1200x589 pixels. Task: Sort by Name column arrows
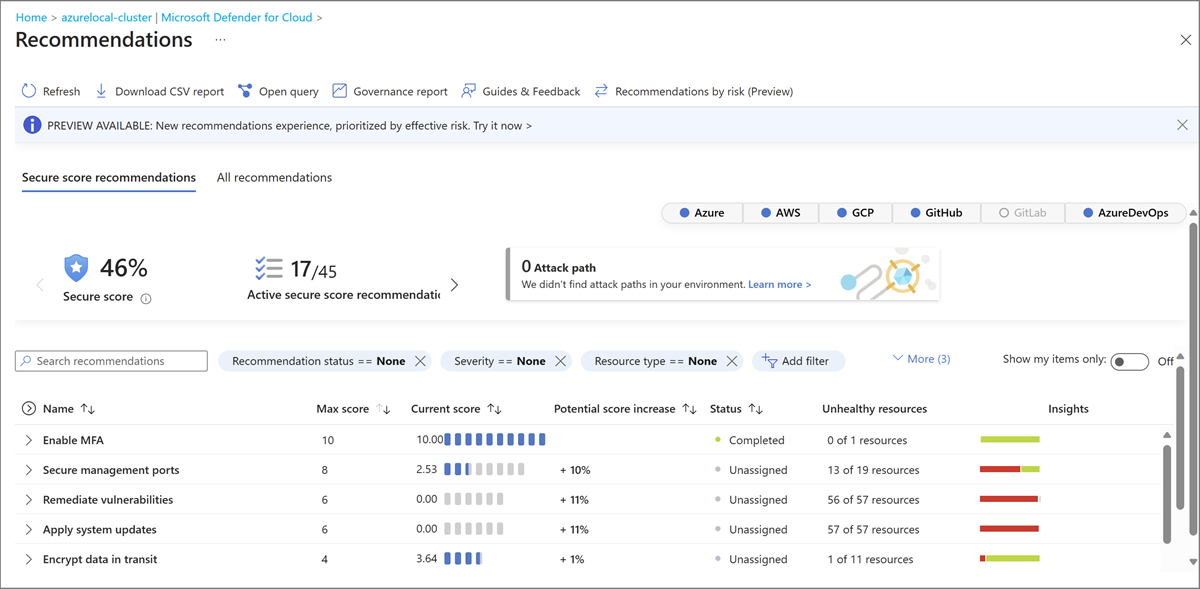click(x=88, y=409)
